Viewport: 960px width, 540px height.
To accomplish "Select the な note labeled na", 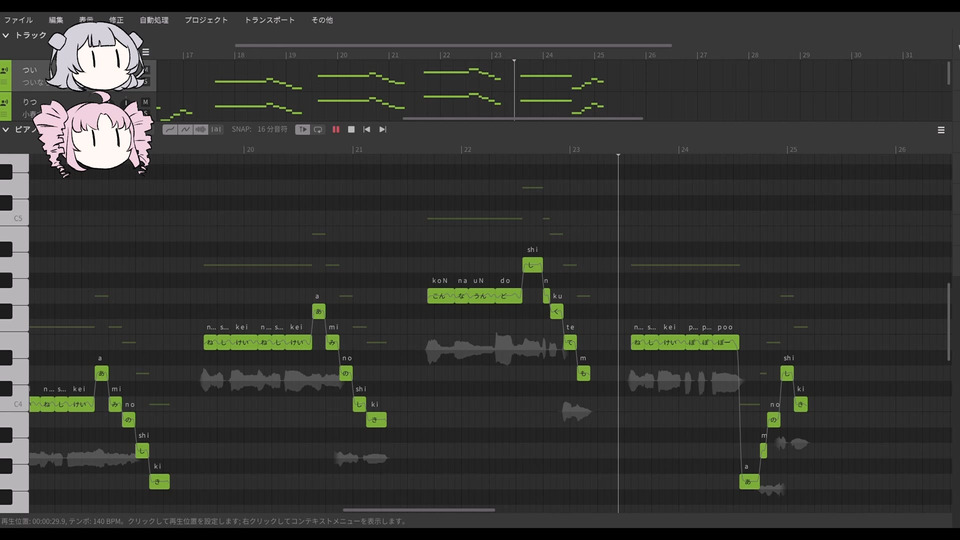I will 462,296.
